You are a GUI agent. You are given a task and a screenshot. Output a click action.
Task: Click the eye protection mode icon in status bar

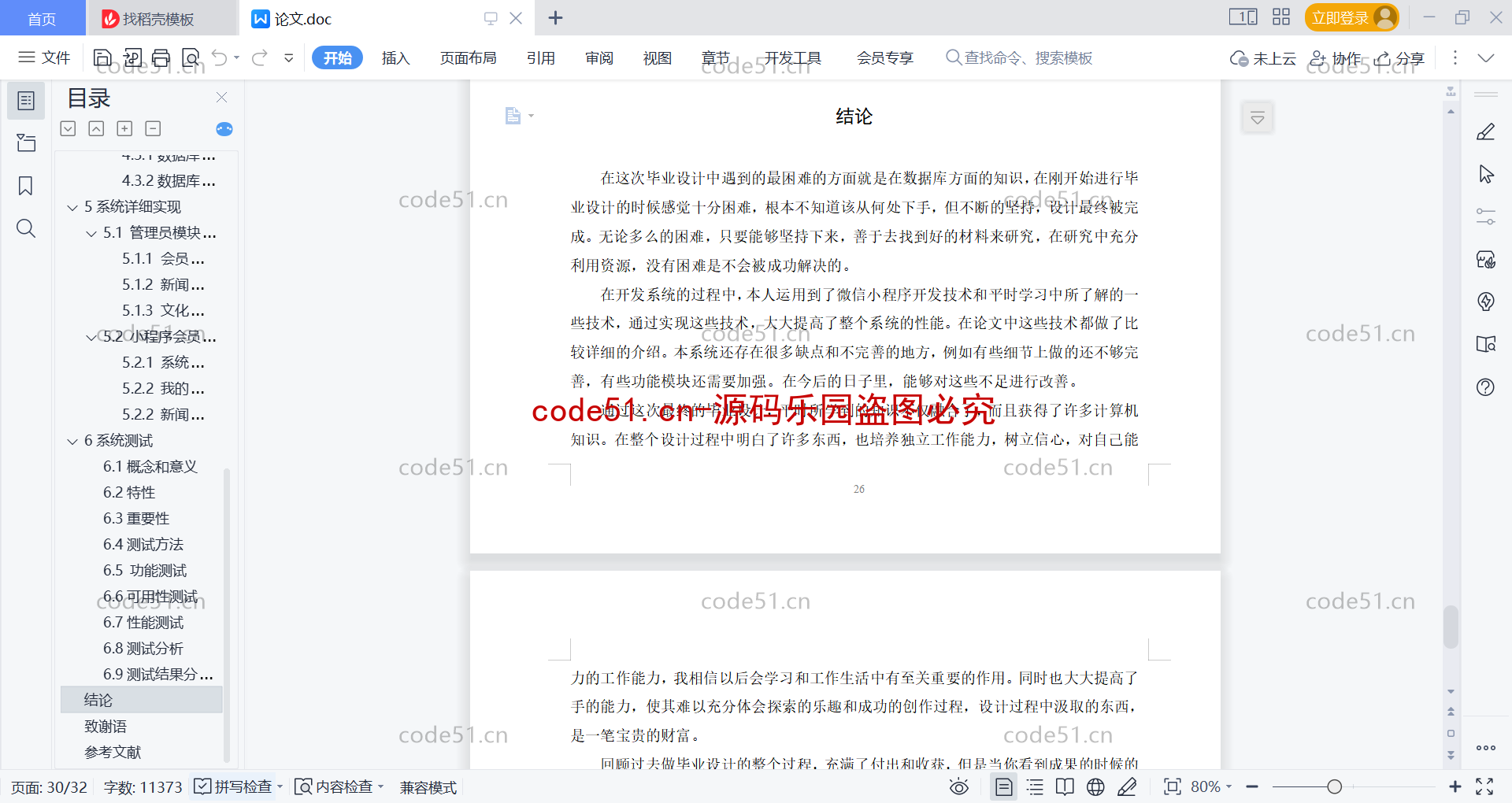click(x=959, y=786)
